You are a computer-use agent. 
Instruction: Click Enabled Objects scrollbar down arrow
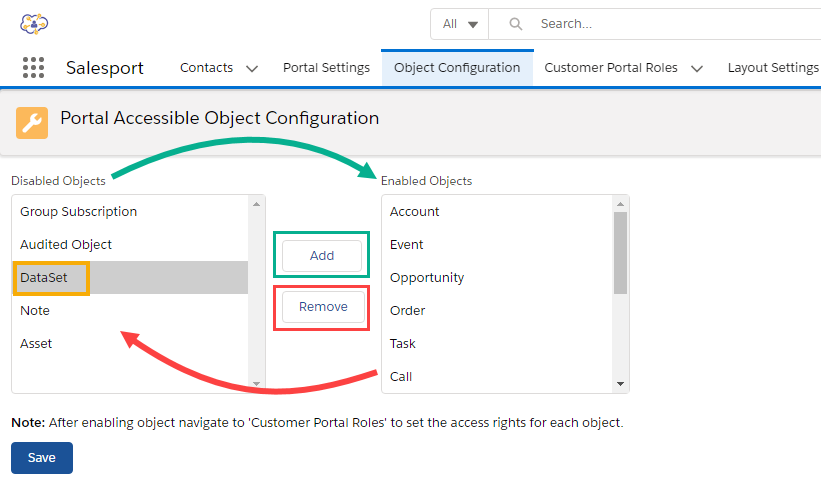tap(621, 384)
